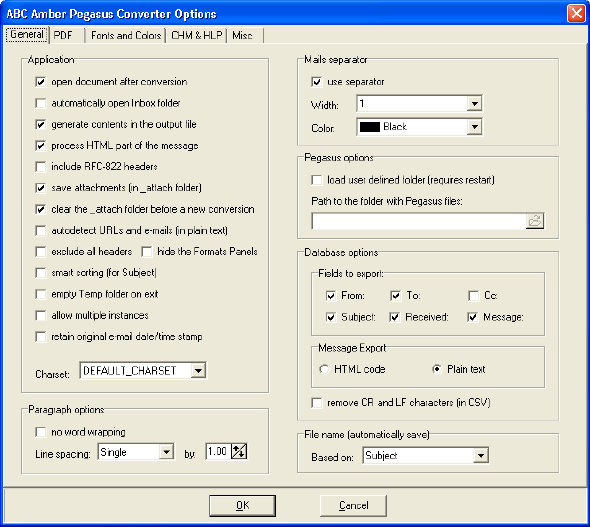This screenshot has height=527, width=590.
Task: Open the Based on file name dropdown
Action: [481, 456]
